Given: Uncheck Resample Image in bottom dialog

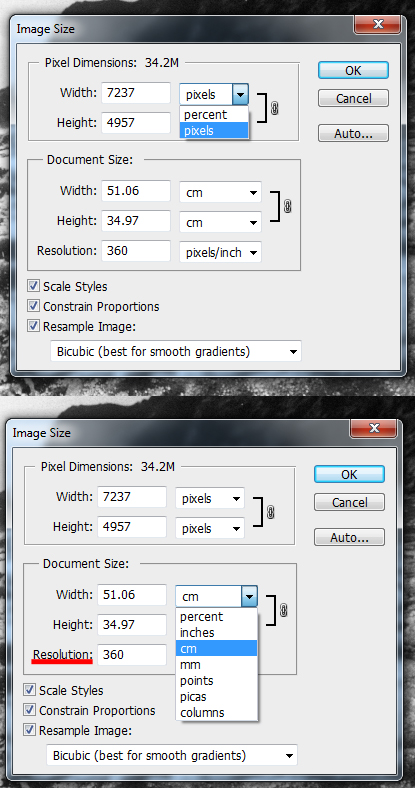Looking at the screenshot, I should coord(30,730).
